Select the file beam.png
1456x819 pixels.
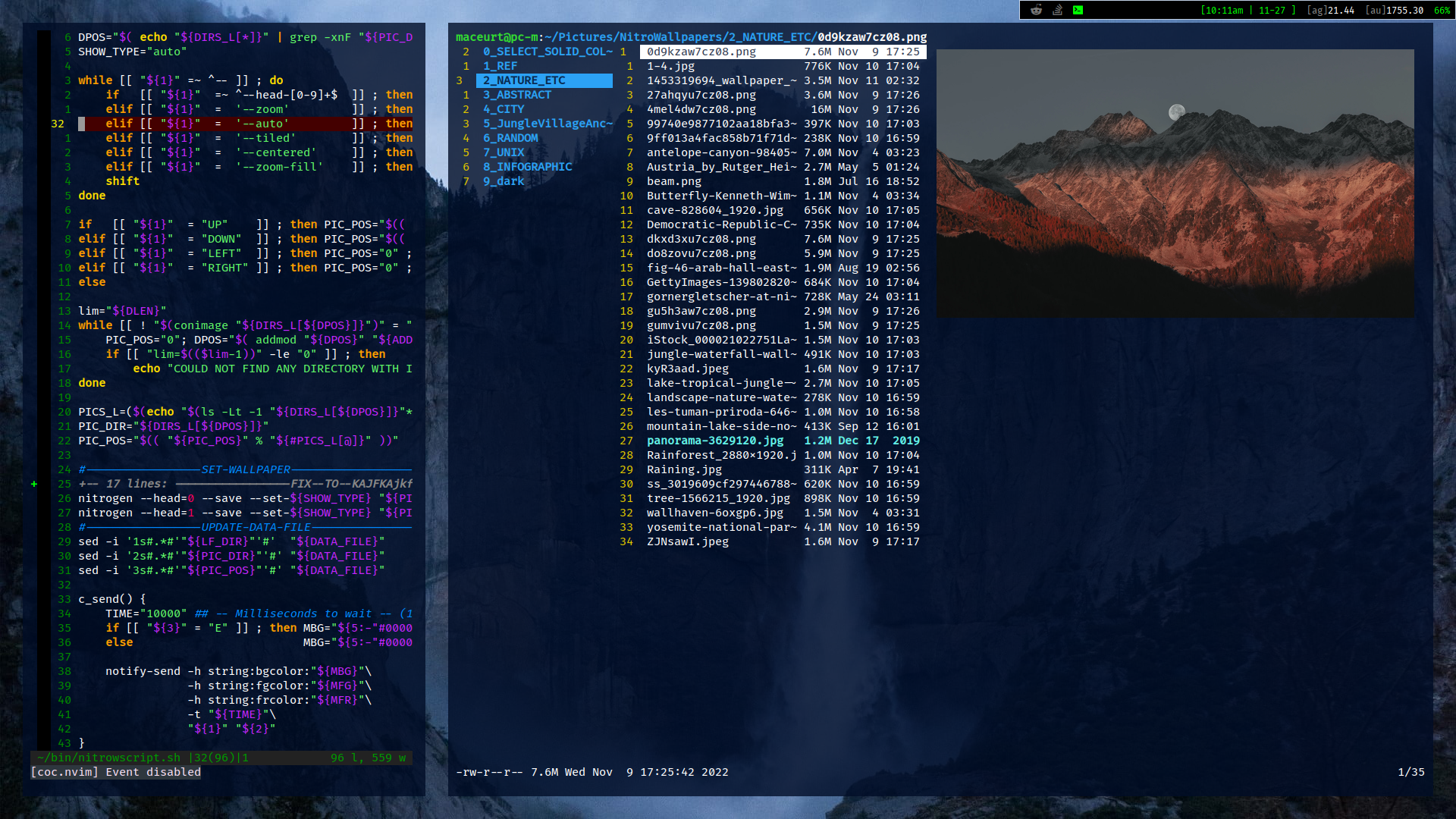783,181
